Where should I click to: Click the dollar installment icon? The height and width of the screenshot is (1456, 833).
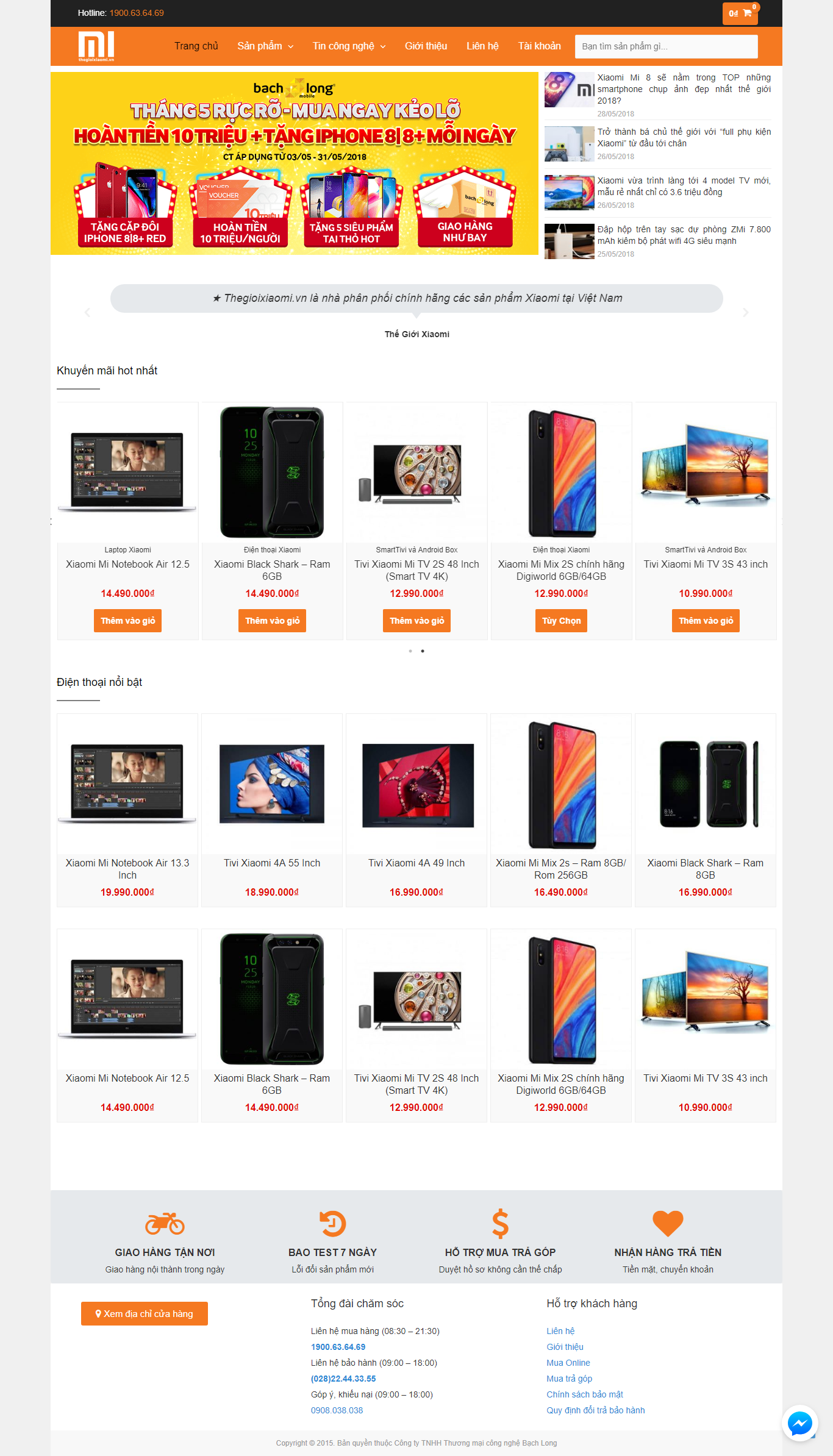[500, 1223]
